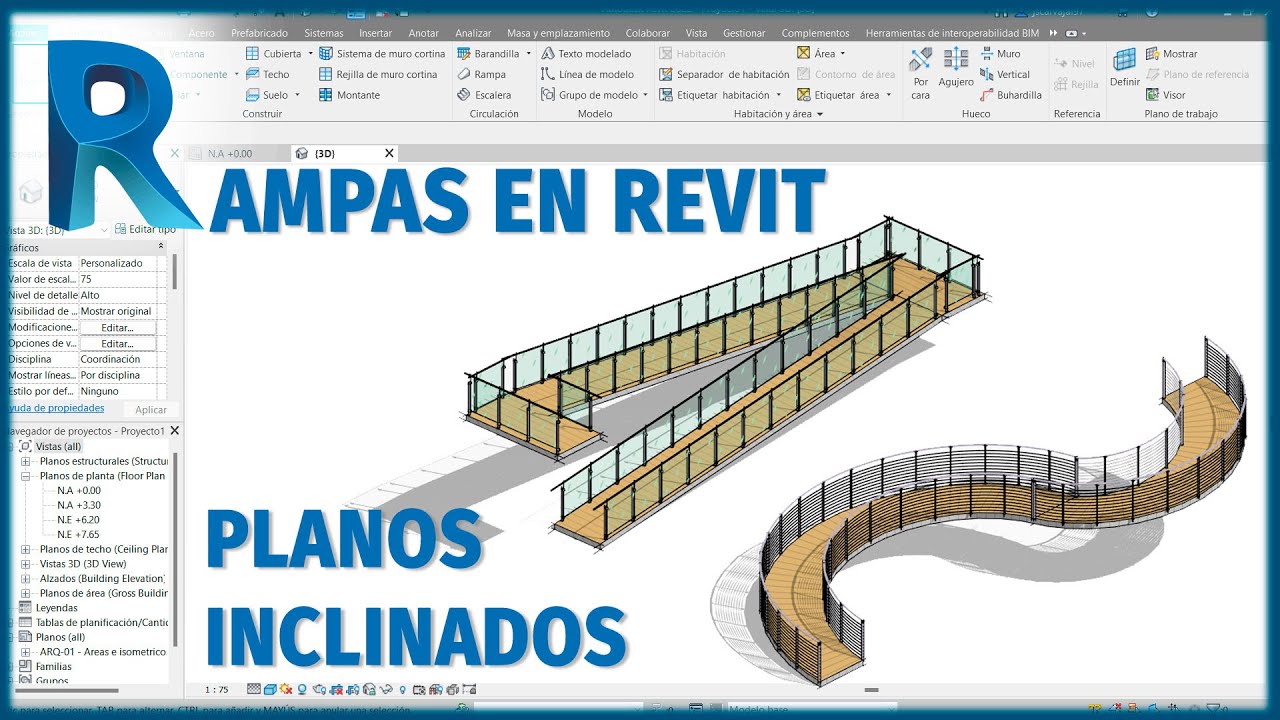This screenshot has height=720, width=1280.
Task: Select the Montante mullion tool
Action: tap(349, 95)
